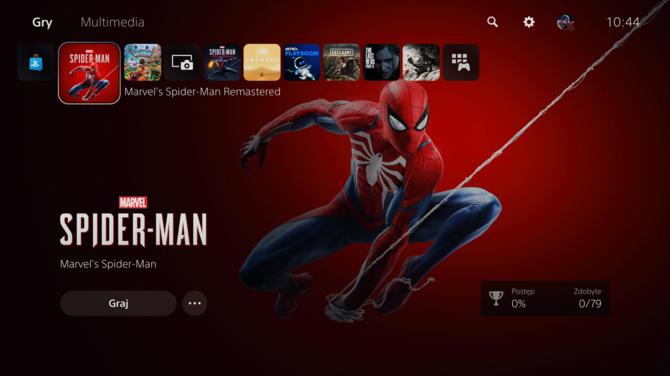Select the Days Gone game tile
Screen dimensions: 670x376
(x=341, y=62)
